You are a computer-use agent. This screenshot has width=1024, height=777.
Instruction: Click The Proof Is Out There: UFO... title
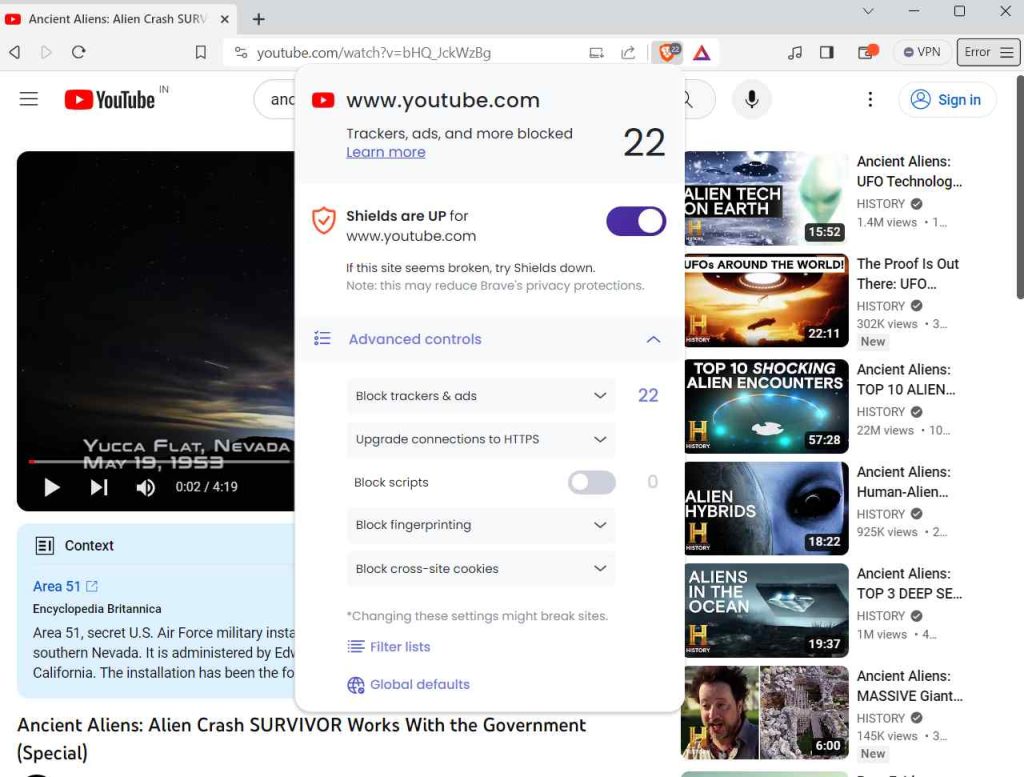(908, 274)
